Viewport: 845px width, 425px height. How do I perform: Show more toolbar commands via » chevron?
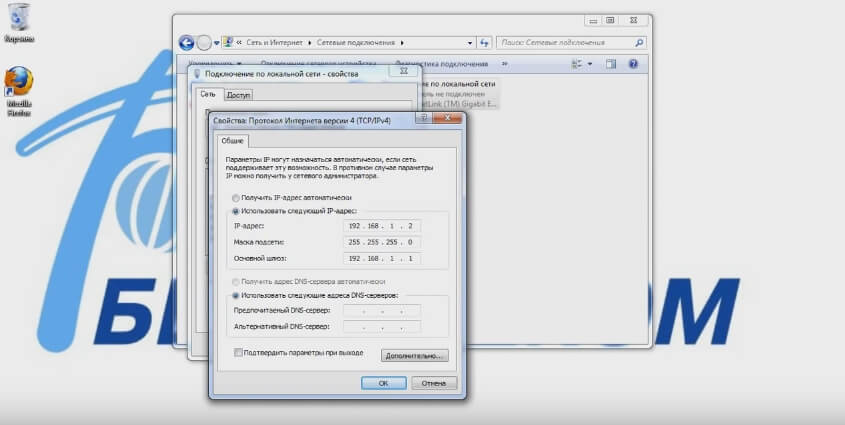coord(505,64)
